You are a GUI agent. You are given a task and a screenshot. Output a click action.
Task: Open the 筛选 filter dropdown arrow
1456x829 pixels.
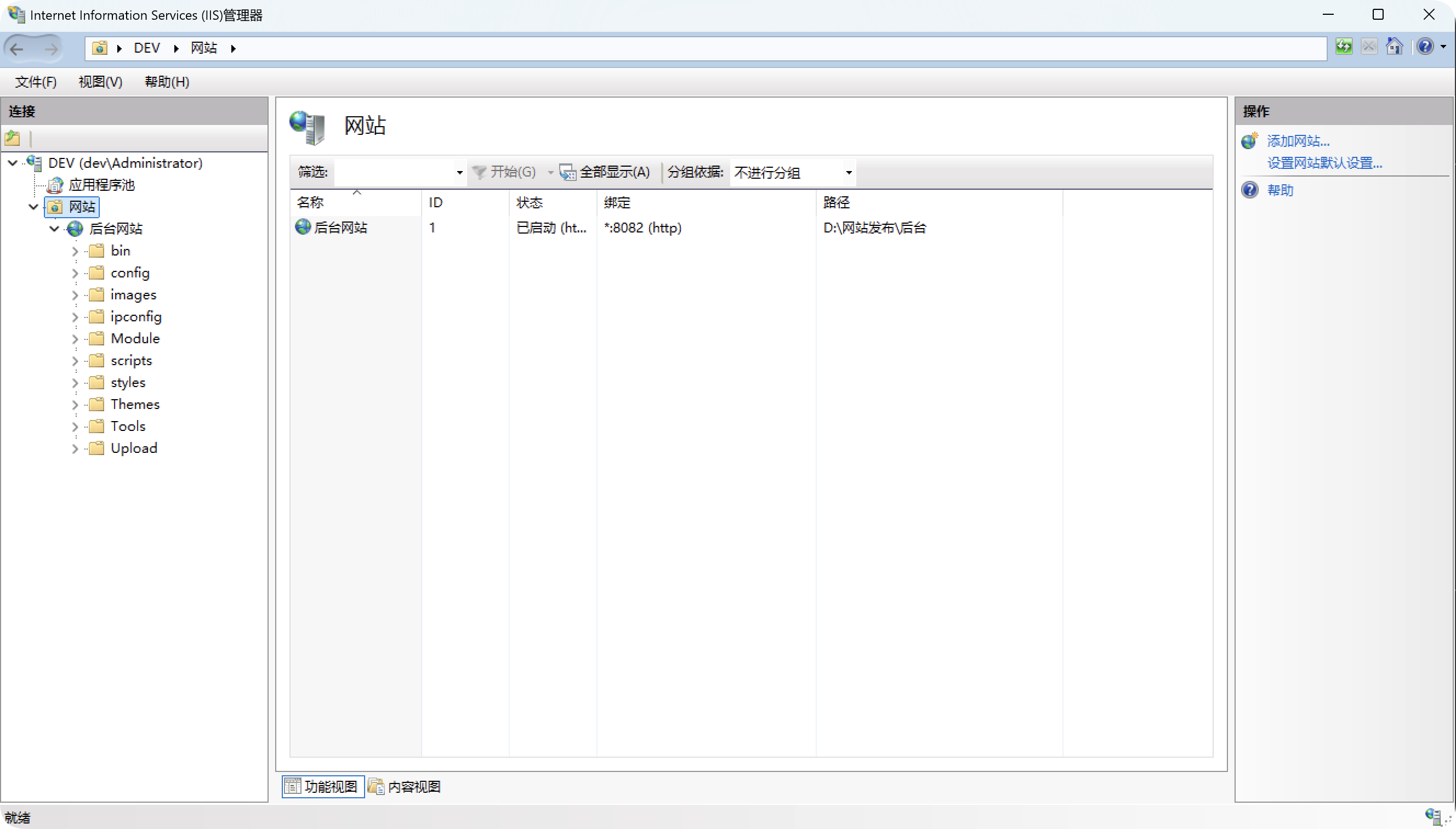click(459, 173)
